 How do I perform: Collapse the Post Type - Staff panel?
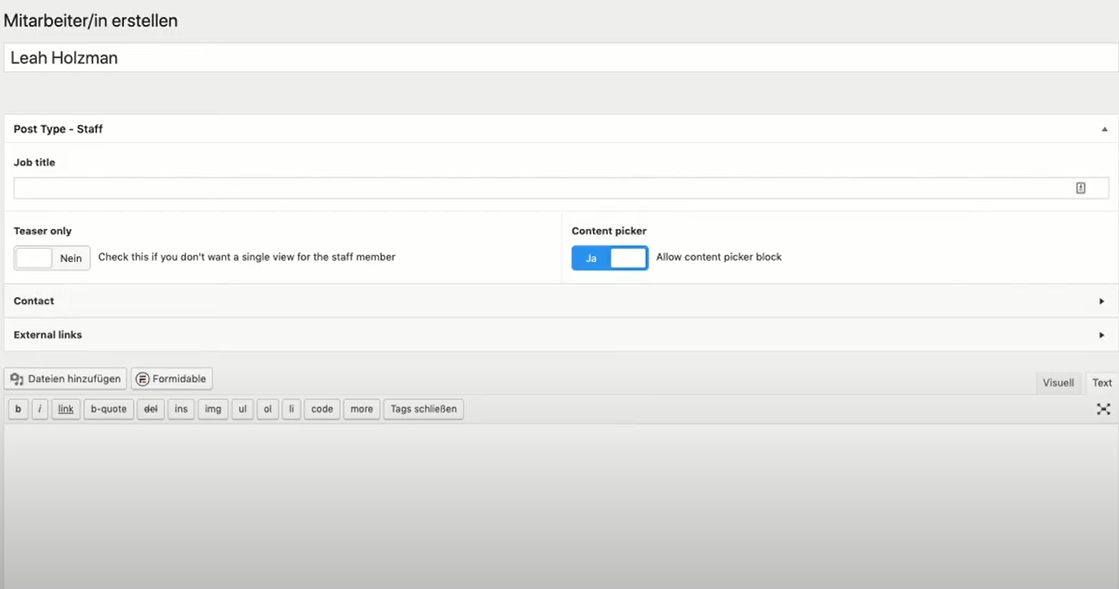1104,129
